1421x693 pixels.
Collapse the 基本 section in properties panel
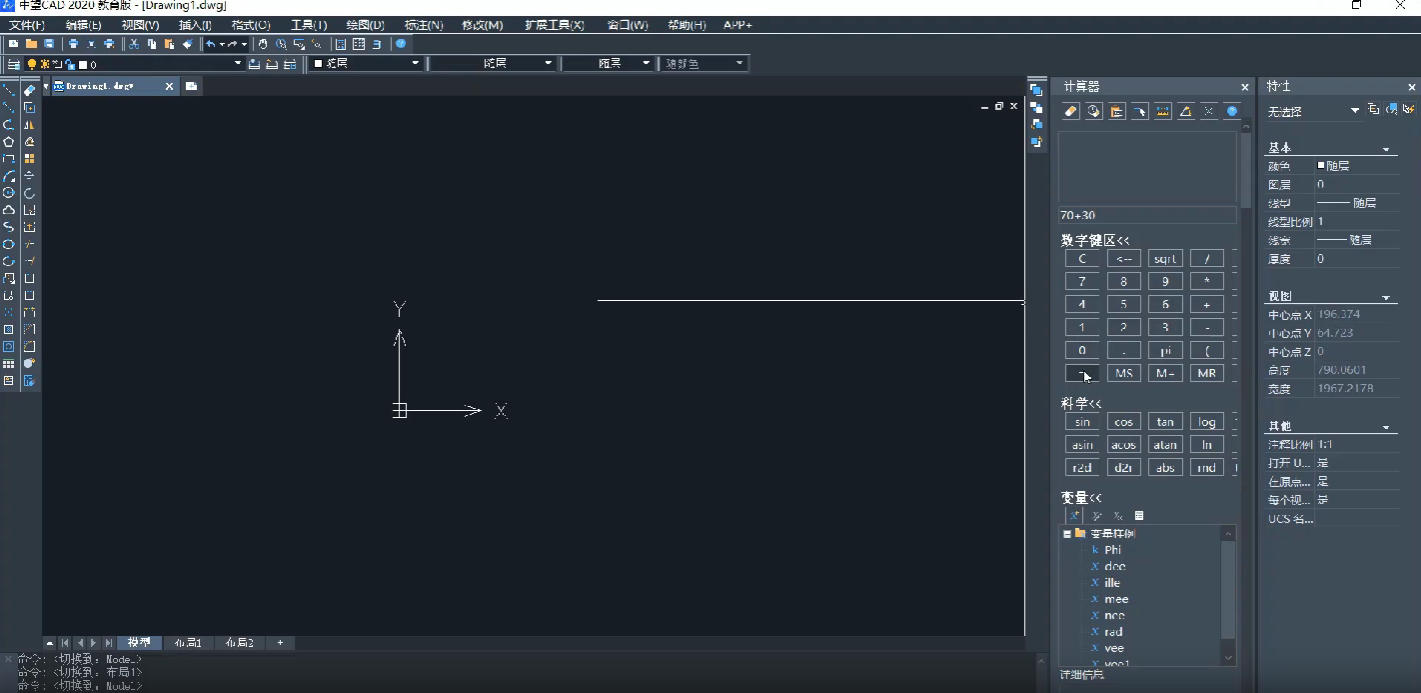pyautogui.click(x=1386, y=149)
